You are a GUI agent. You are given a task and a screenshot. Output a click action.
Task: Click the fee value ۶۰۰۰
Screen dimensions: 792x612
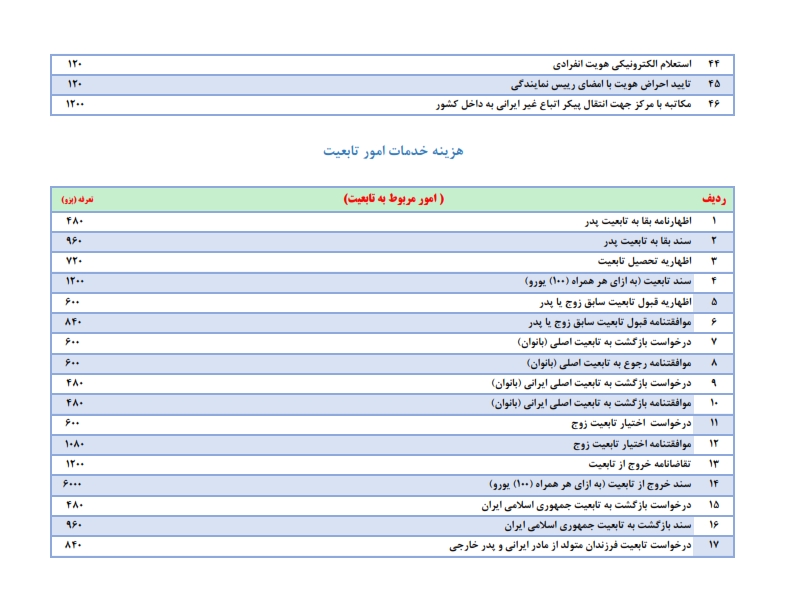(75, 484)
